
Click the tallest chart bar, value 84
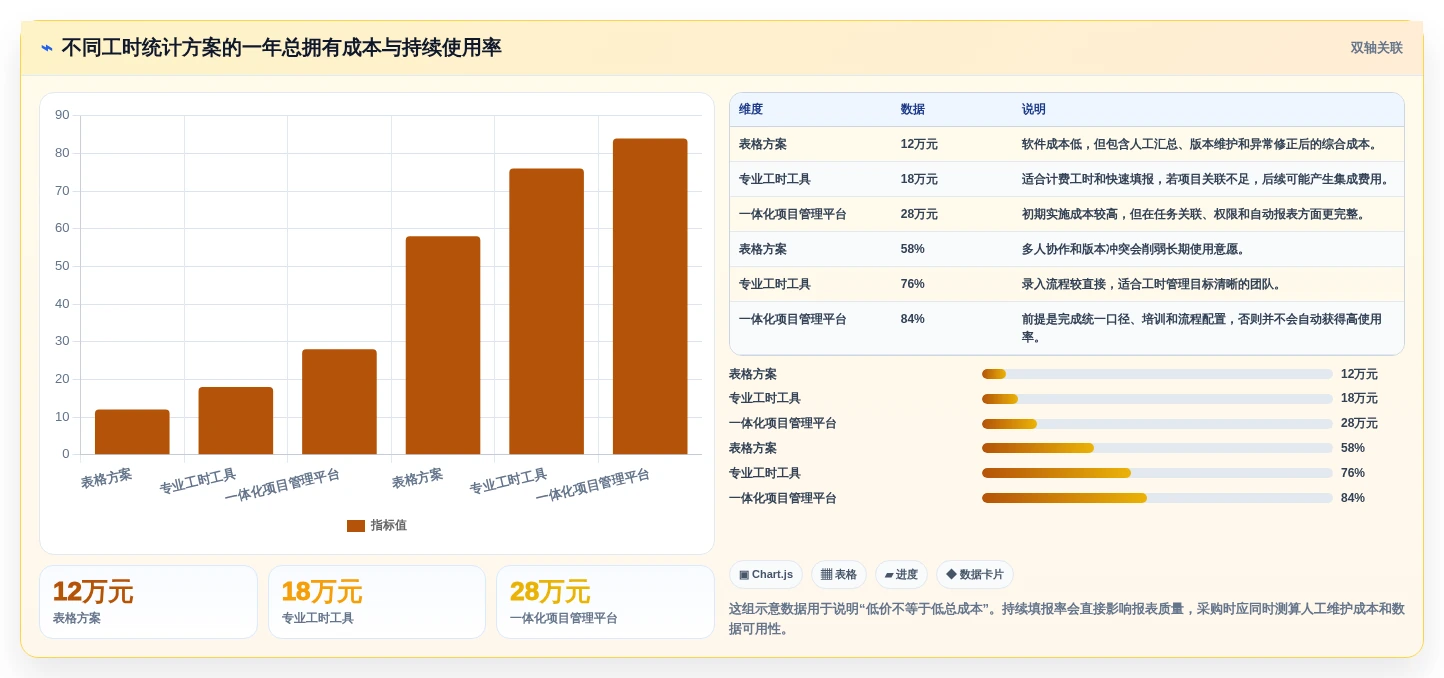(x=650, y=296)
